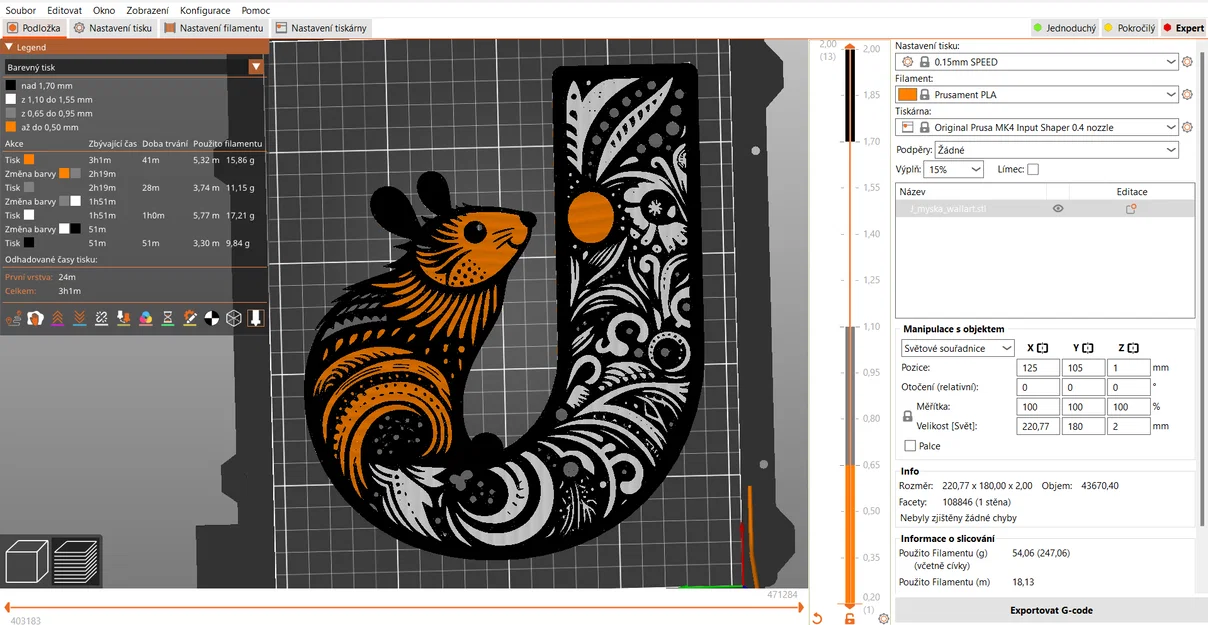Viewport: 1208px width, 625px height.
Task: Switch to 3D editor view cube icon
Action: pos(27,561)
